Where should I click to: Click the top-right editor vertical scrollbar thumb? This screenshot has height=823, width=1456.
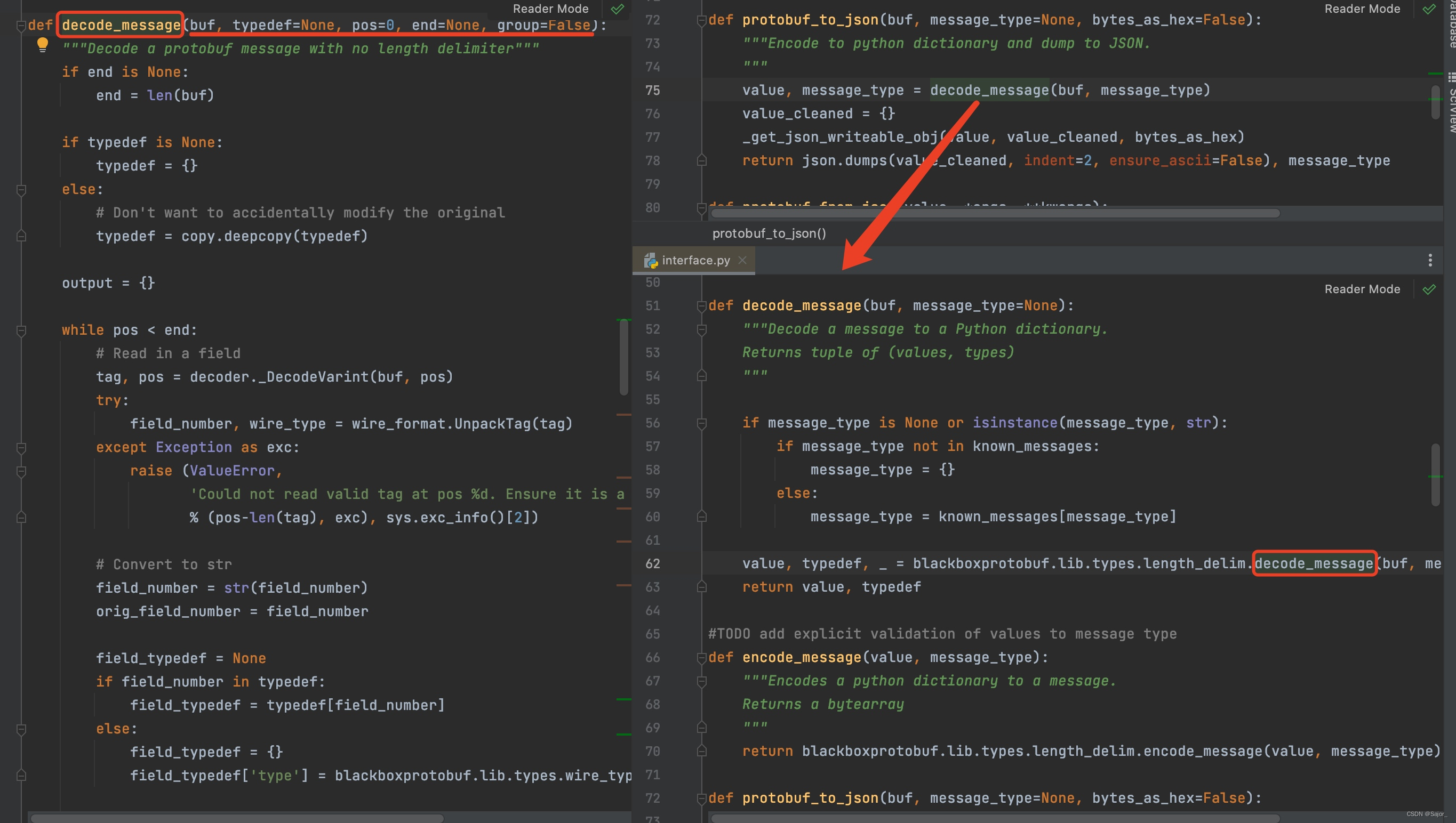pyautogui.click(x=1435, y=102)
